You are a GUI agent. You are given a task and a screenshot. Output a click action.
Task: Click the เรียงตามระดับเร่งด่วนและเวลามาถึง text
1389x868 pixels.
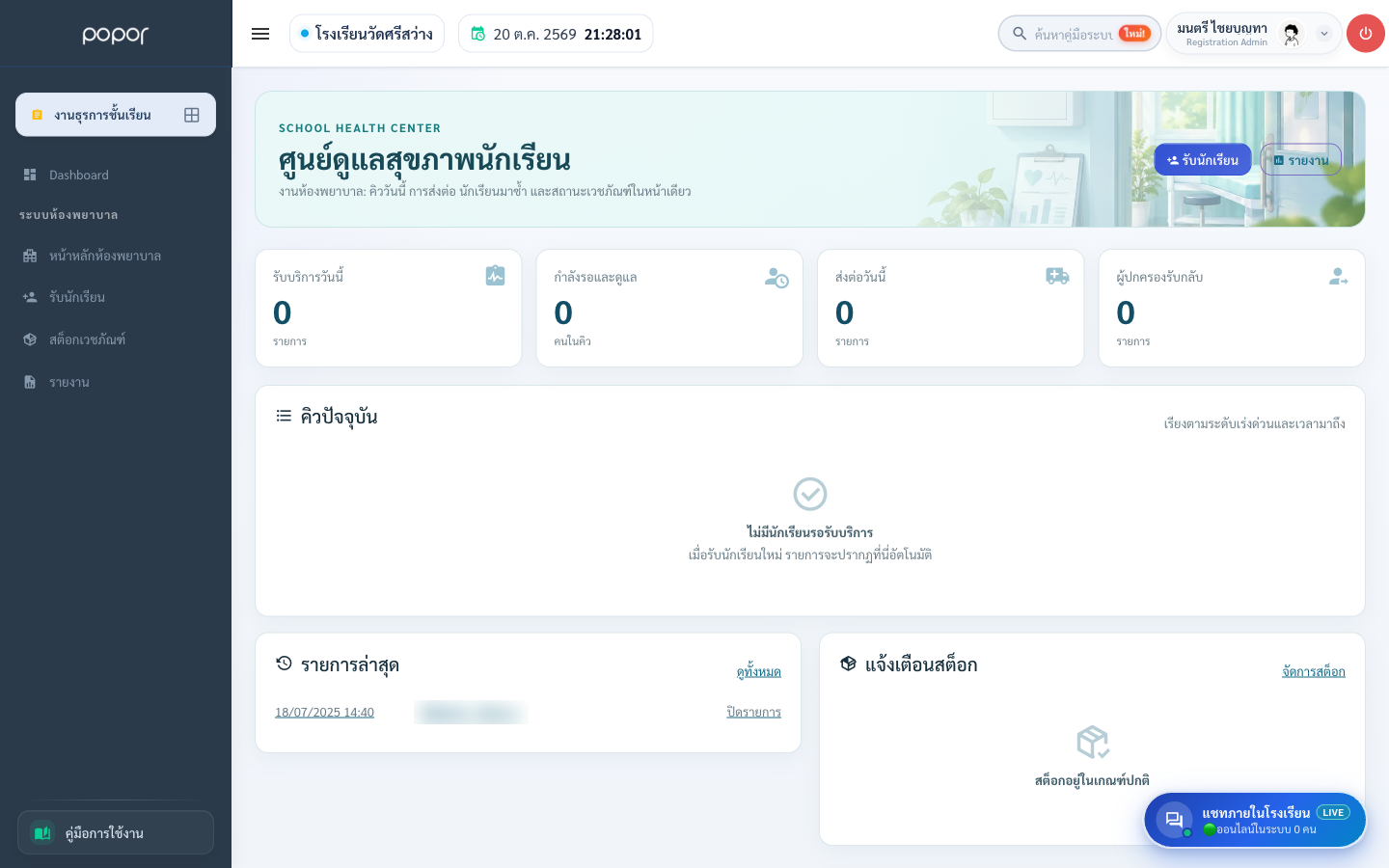1254,423
